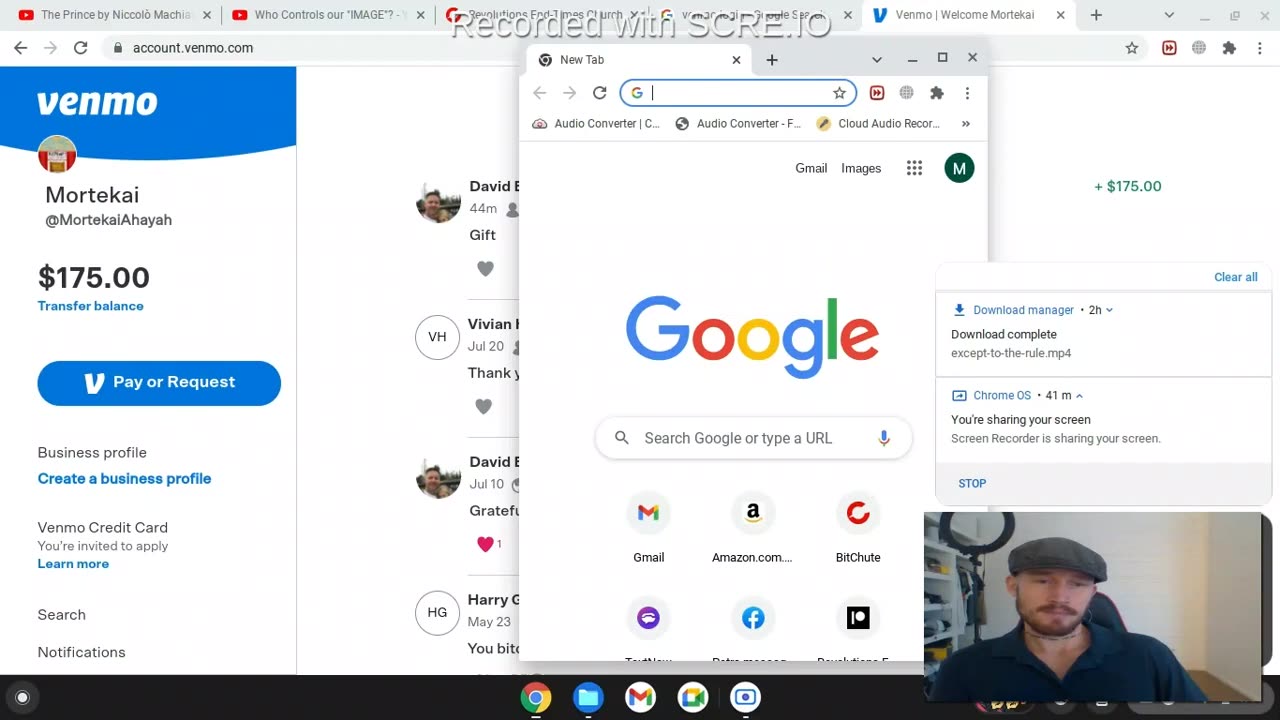1280x720 pixels.
Task: Reload the Venmo page
Action: (81, 48)
